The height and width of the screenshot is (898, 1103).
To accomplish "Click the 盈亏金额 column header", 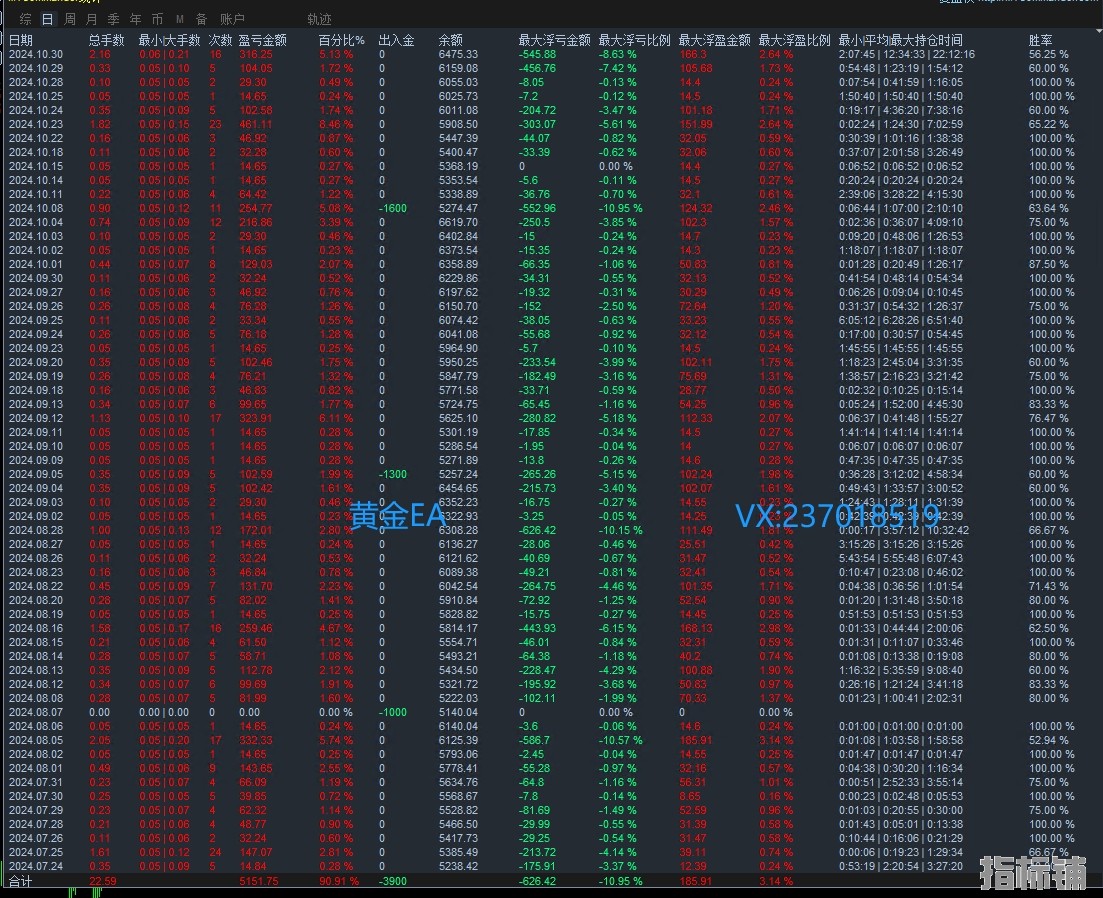I will 263,40.
